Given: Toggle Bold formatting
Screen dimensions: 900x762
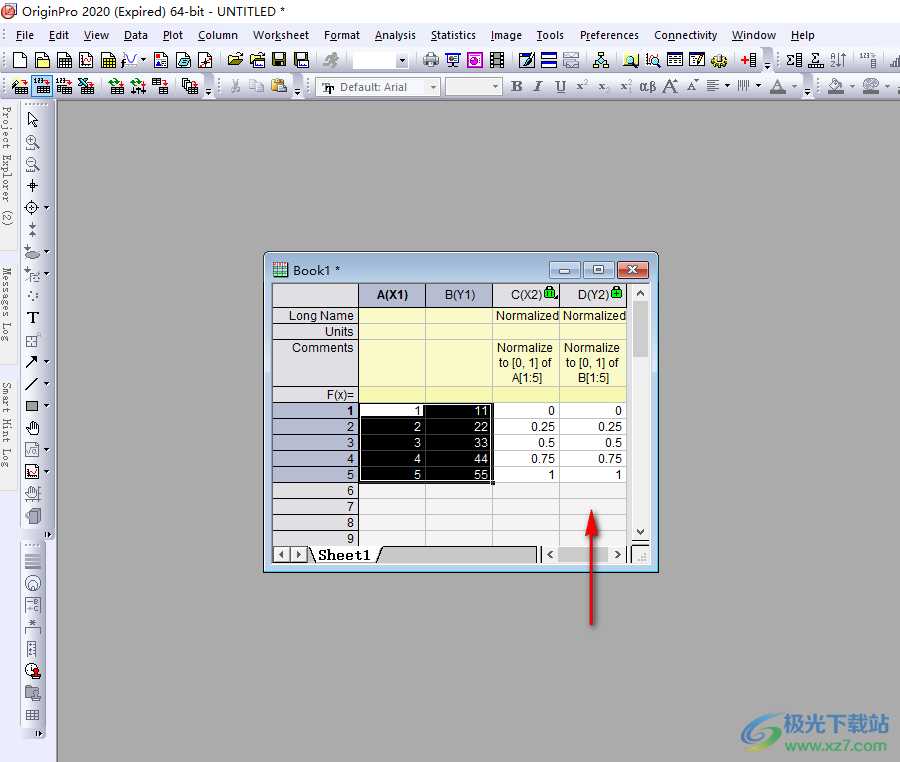Looking at the screenshot, I should [517, 87].
